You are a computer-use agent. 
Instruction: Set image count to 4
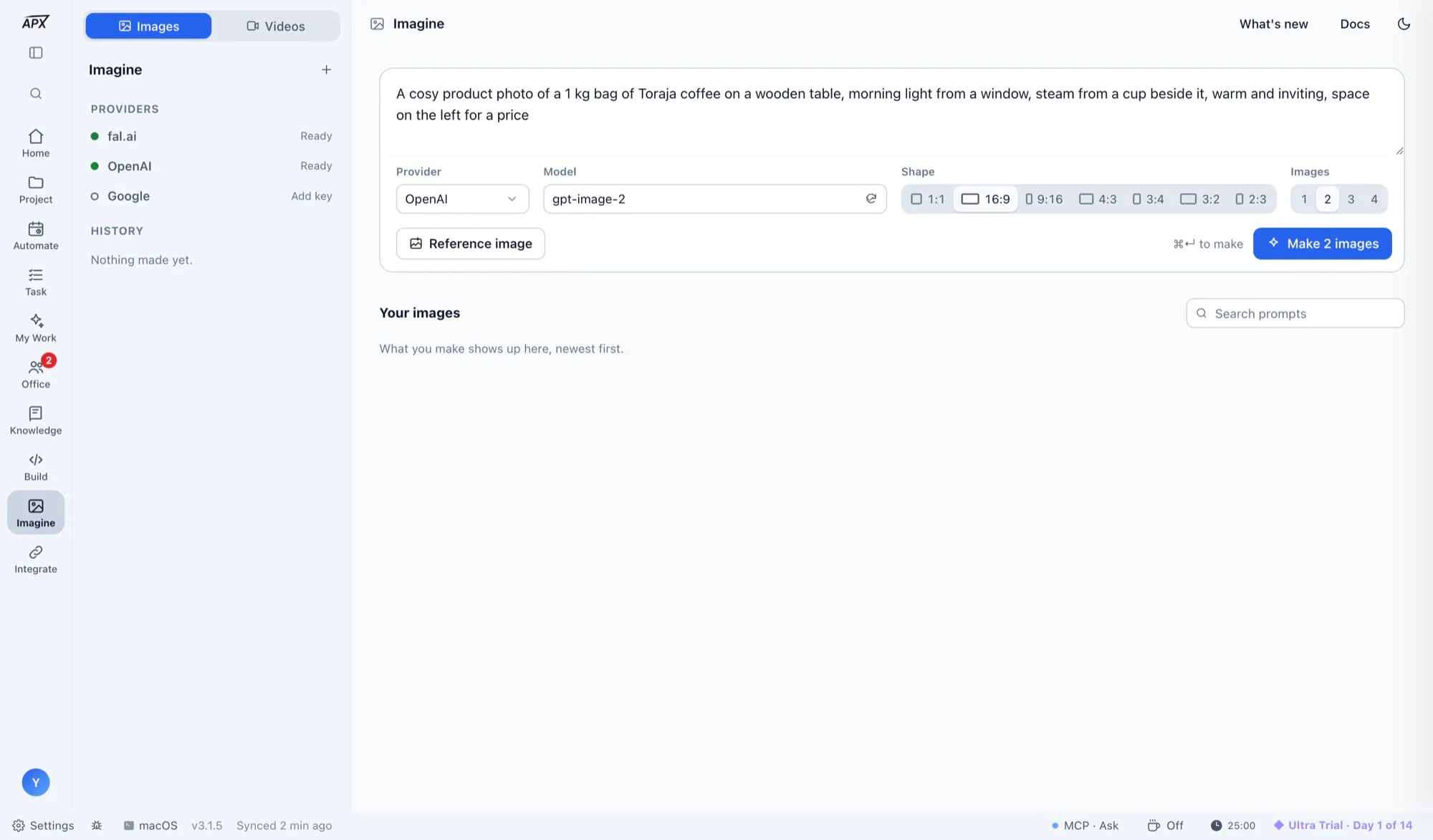tap(1374, 199)
